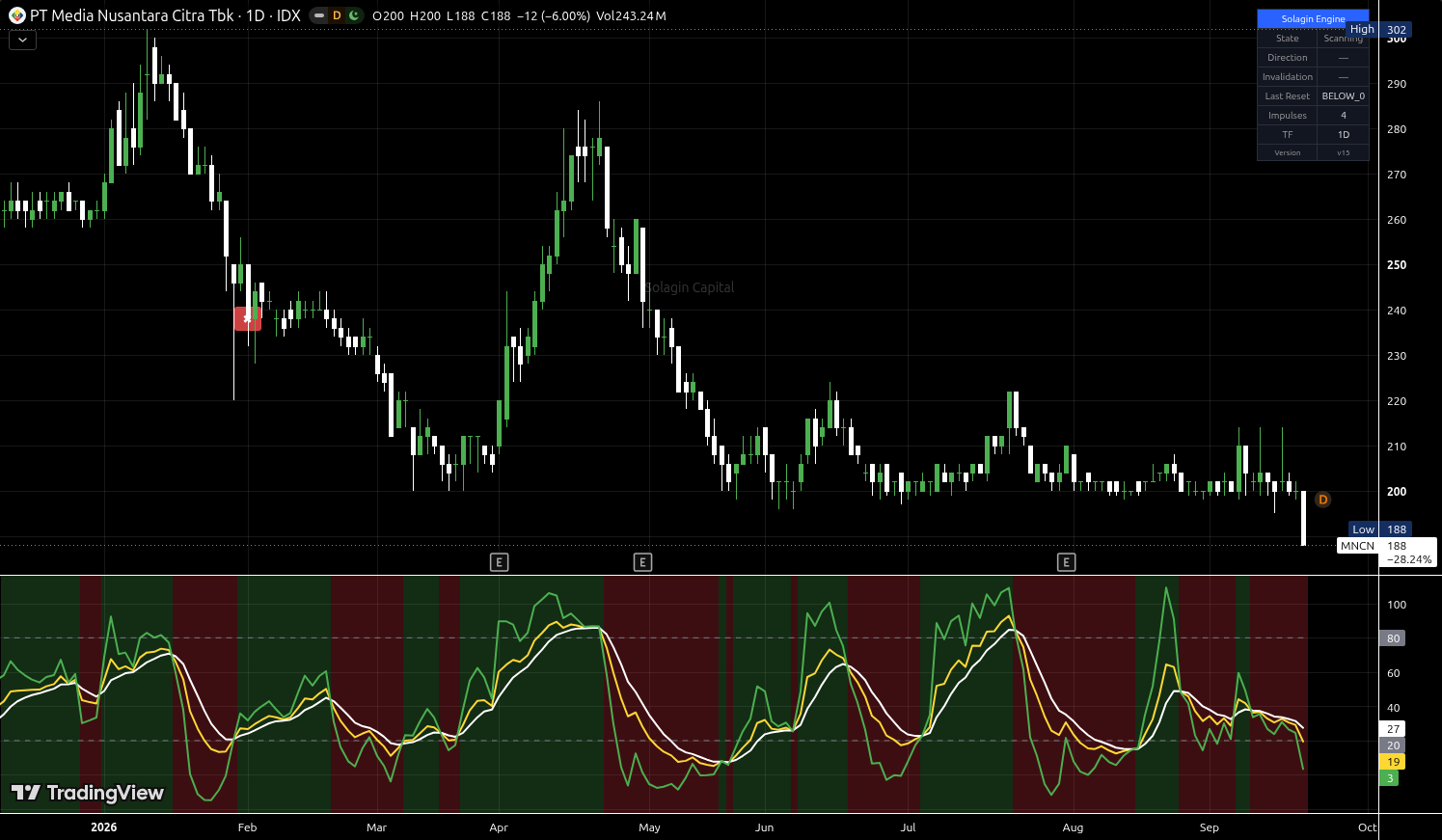Image resolution: width=1442 pixels, height=840 pixels.
Task: Open the TradingView logo link
Action: (88, 793)
